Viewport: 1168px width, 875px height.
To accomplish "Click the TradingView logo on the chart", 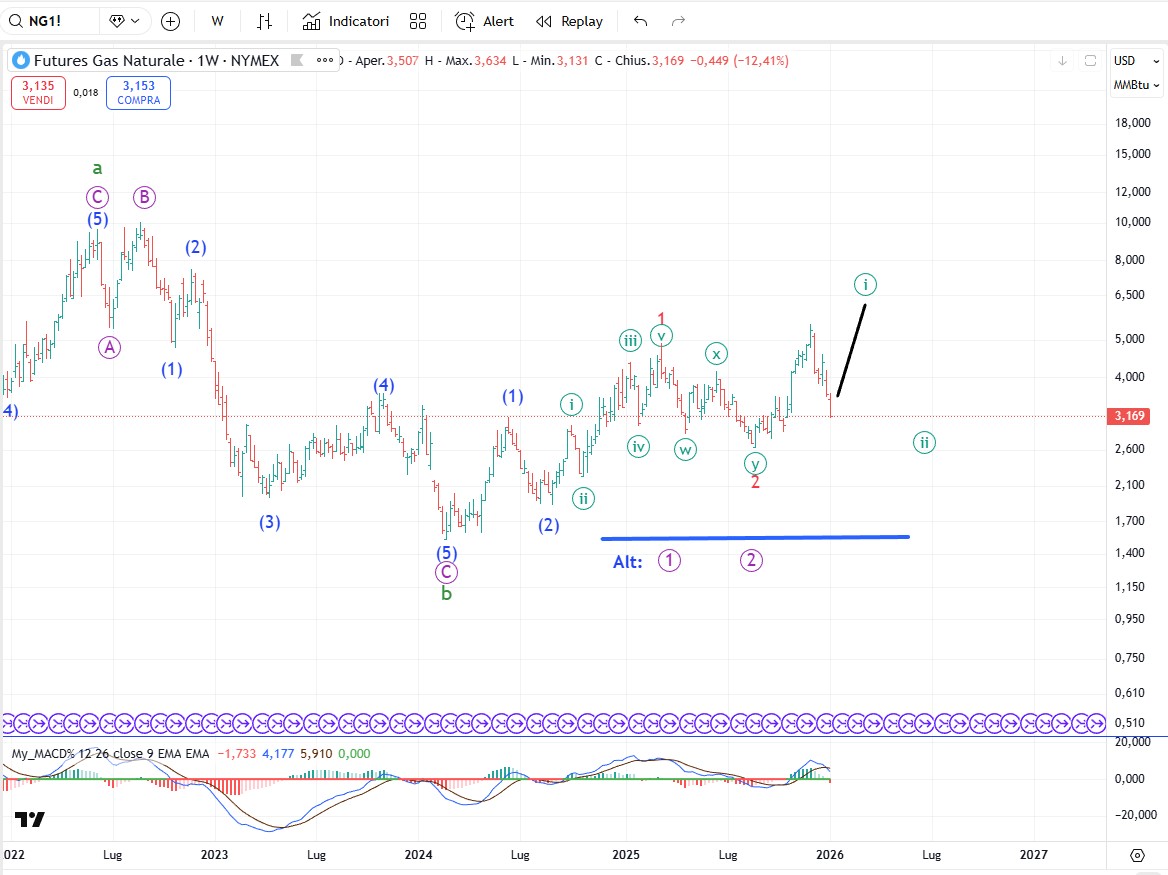I will [30, 820].
